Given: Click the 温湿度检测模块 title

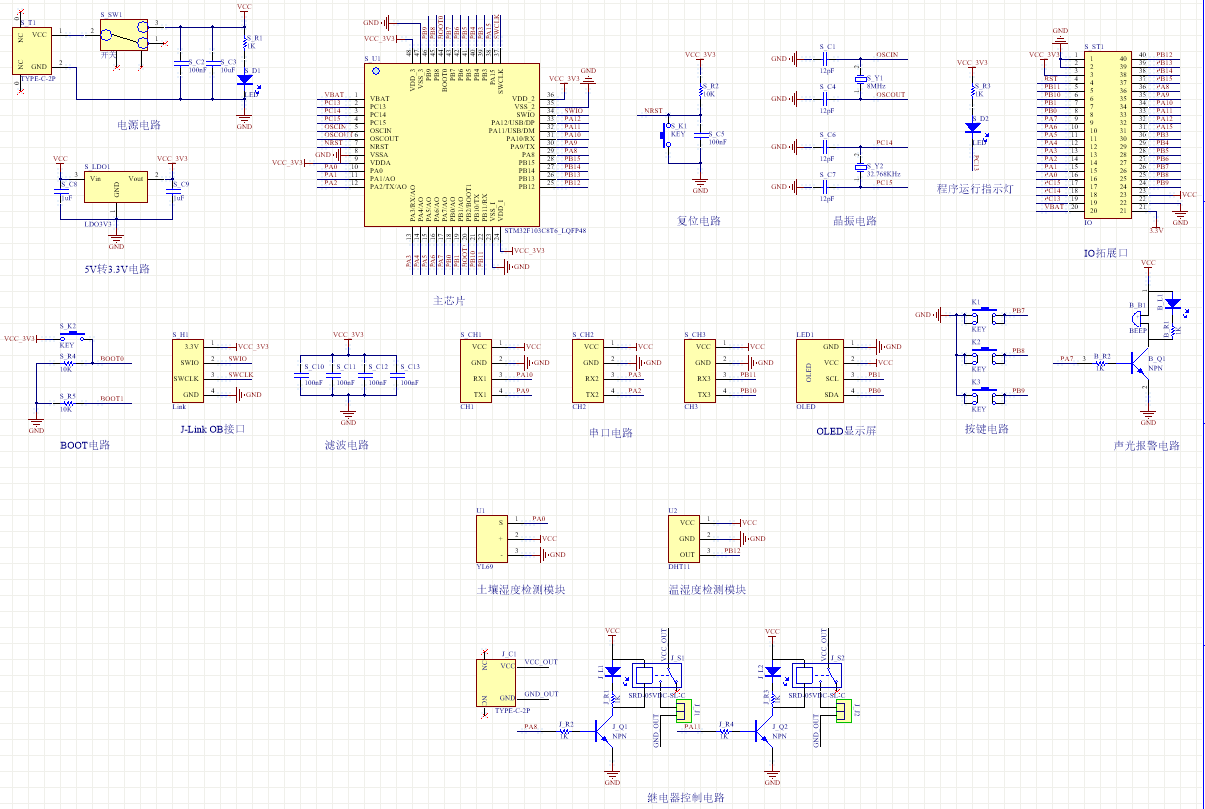Looking at the screenshot, I should click(707, 589).
